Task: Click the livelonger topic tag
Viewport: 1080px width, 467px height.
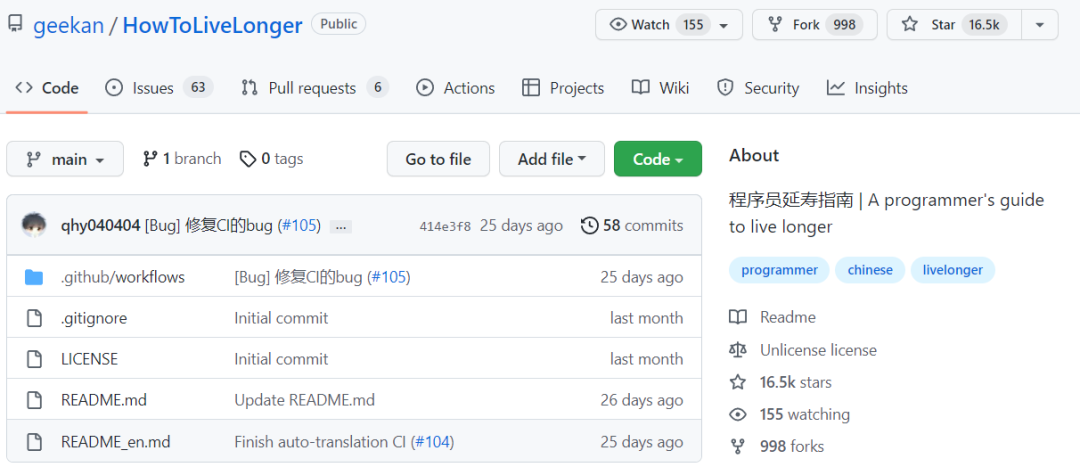Action: 952,270
